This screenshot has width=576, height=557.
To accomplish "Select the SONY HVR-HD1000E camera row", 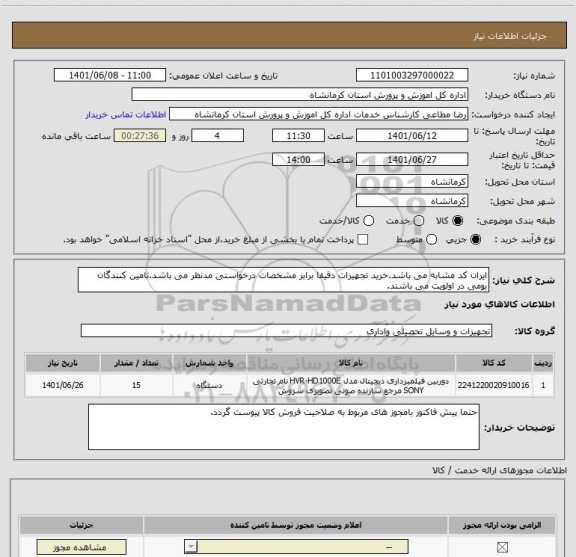I will click(289, 385).
